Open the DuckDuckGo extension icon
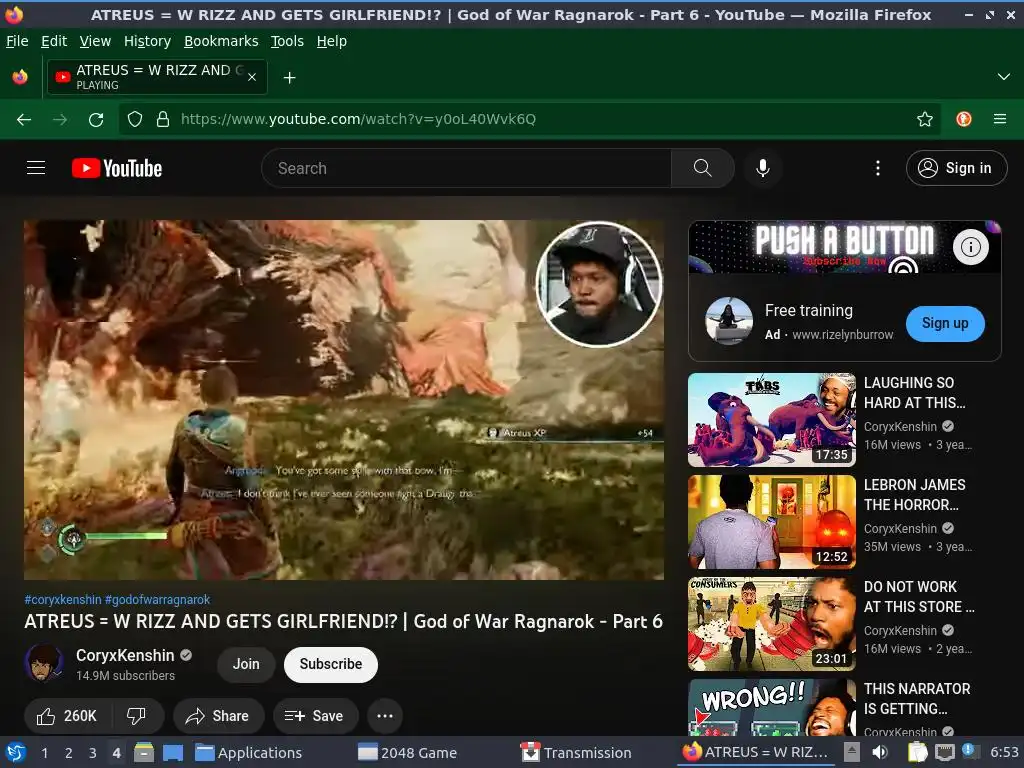This screenshot has height=768, width=1024. coord(964,120)
